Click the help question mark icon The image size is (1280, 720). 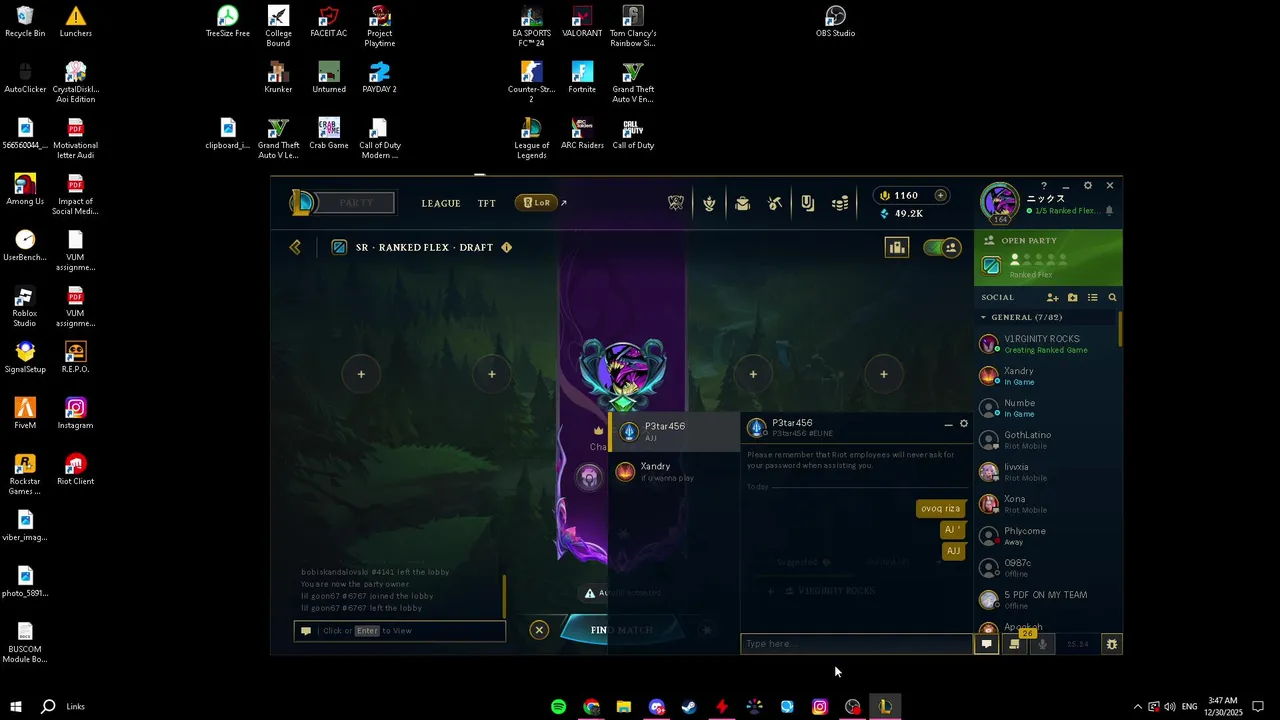(1043, 186)
